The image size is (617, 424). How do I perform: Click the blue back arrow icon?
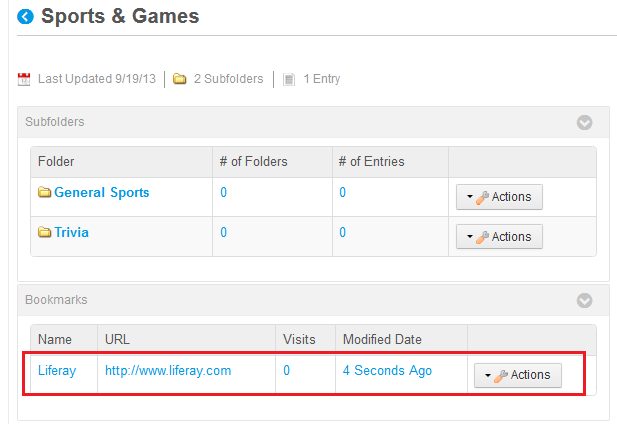26,17
